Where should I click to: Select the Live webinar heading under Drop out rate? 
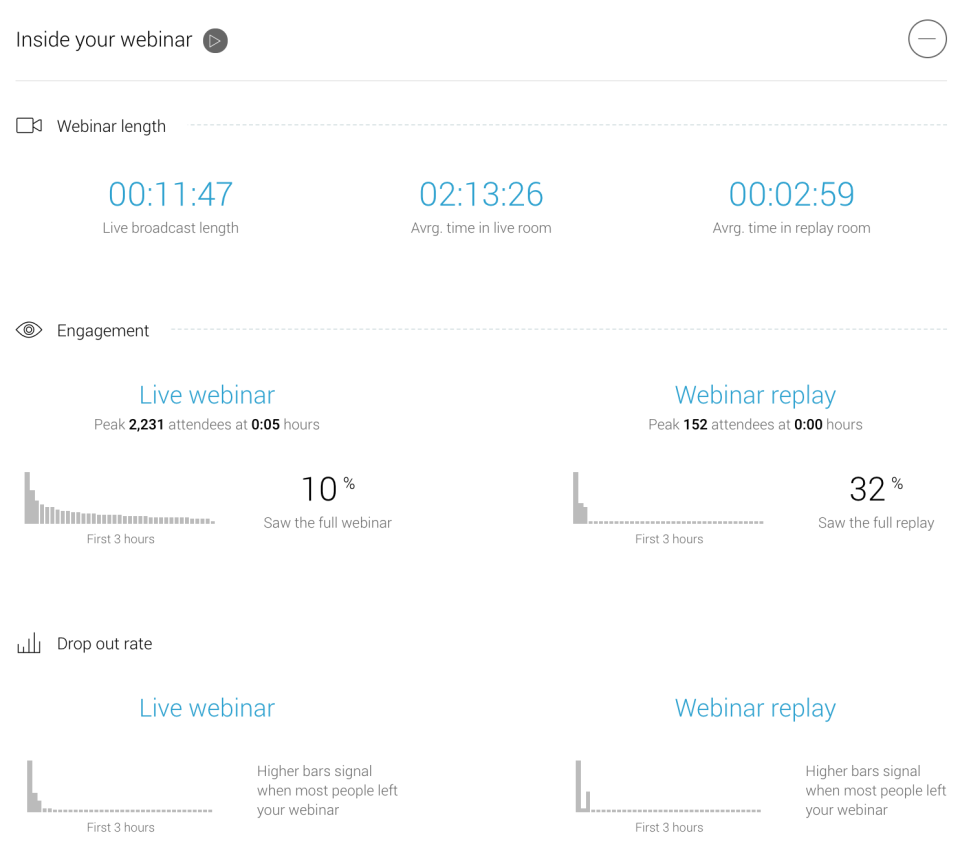click(206, 708)
